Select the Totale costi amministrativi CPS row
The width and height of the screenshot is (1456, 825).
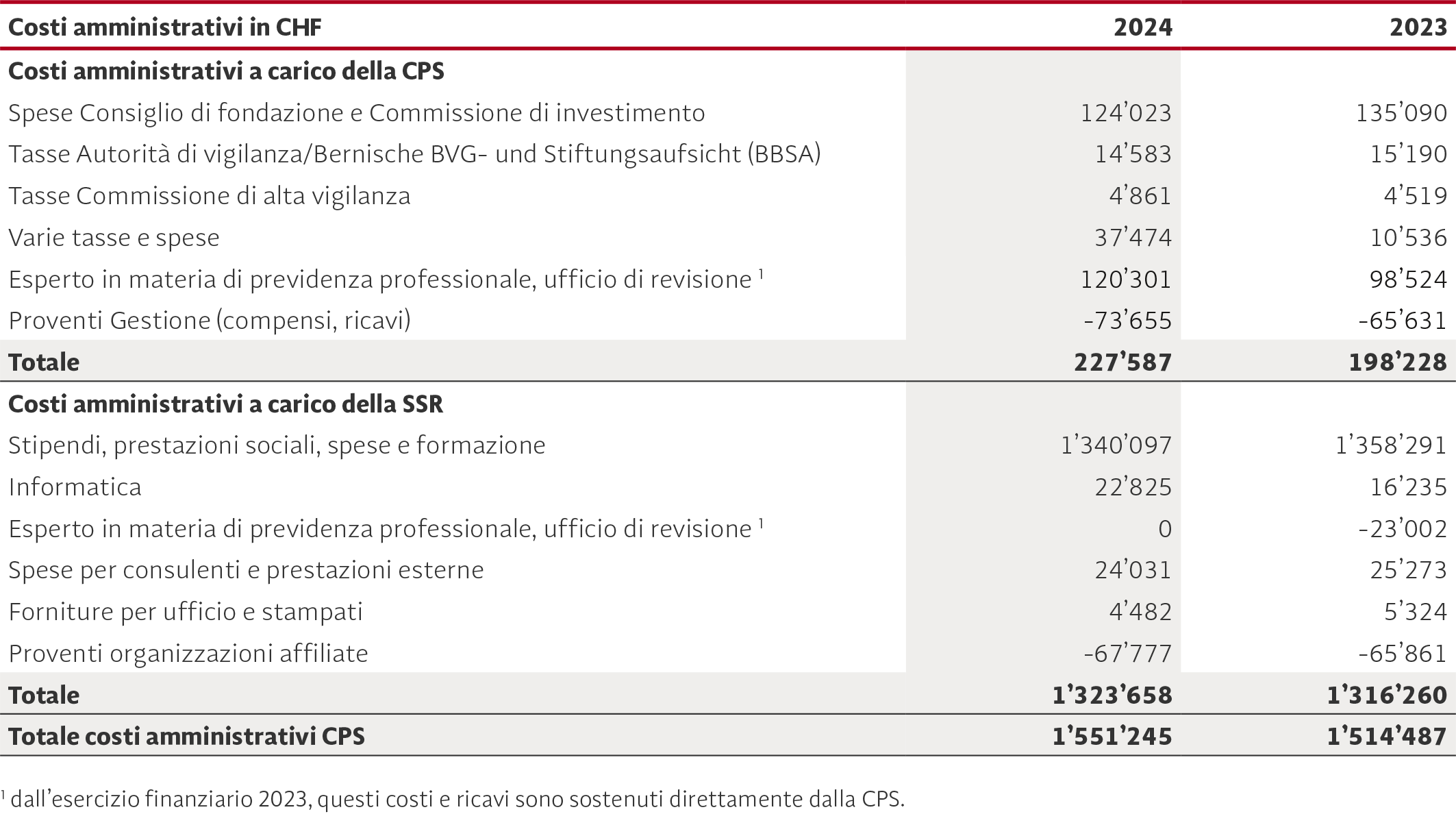click(728, 736)
